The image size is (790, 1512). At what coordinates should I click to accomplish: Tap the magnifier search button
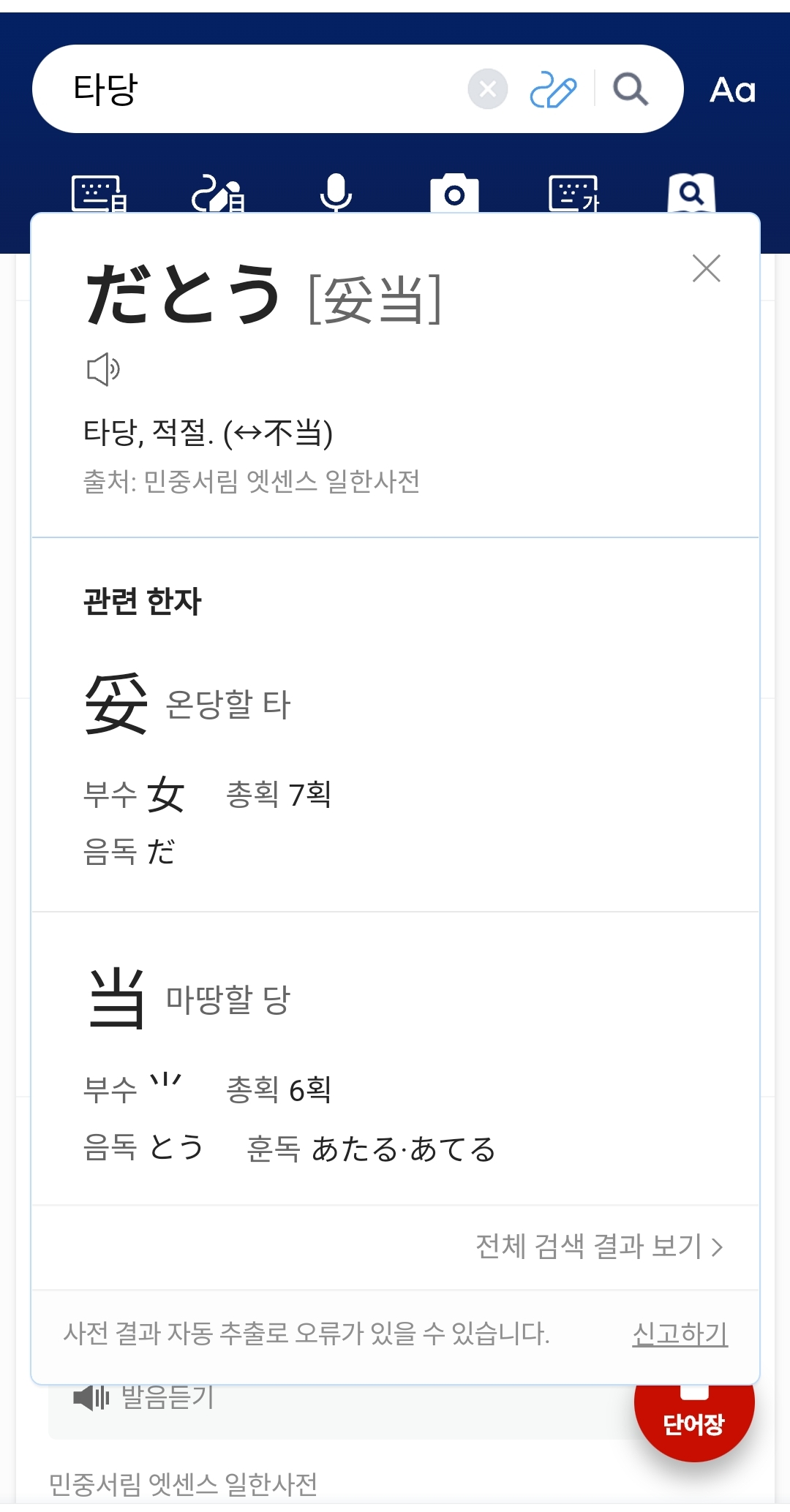tap(631, 90)
